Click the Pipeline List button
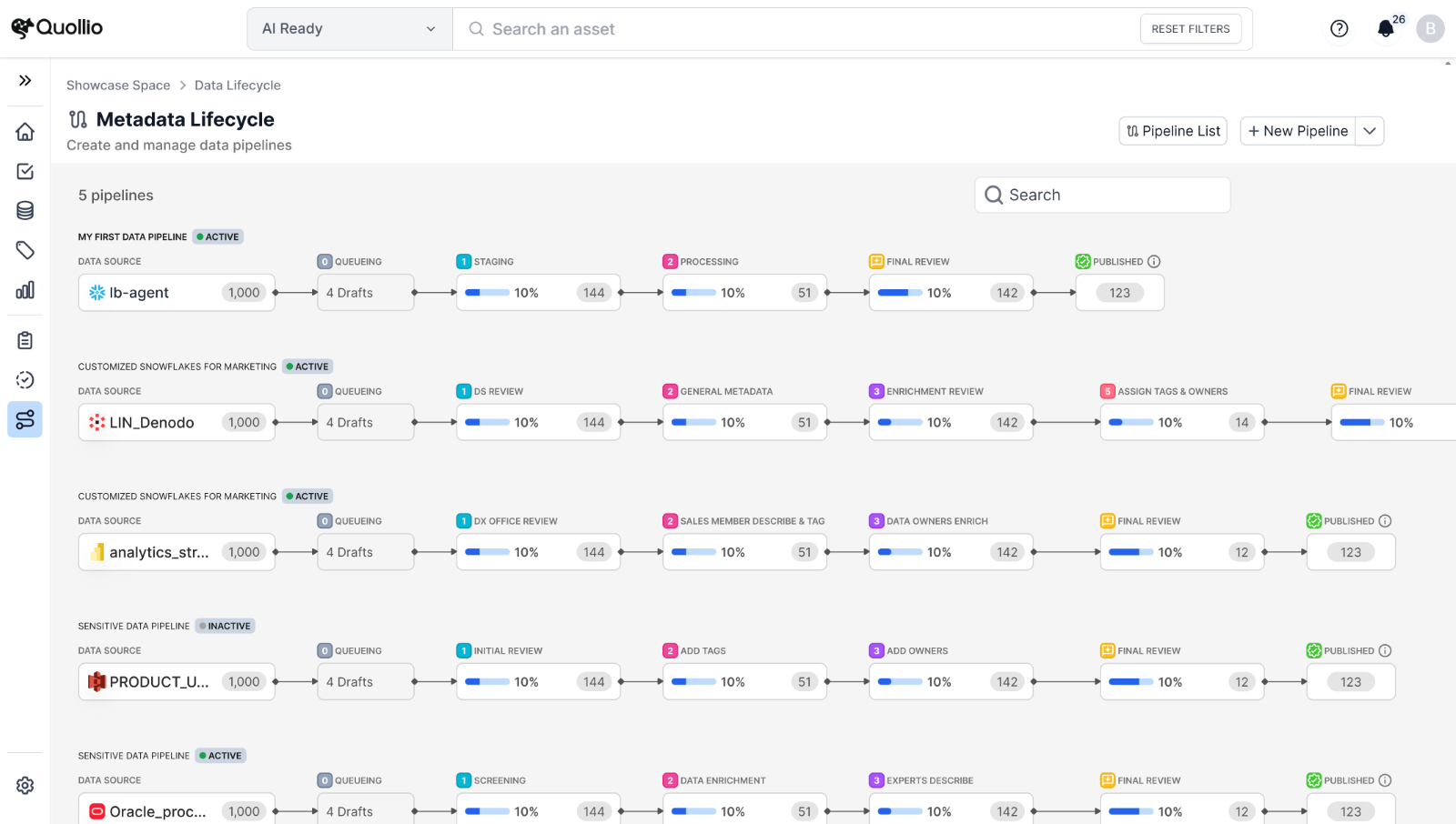The width and height of the screenshot is (1456, 824). [x=1173, y=131]
